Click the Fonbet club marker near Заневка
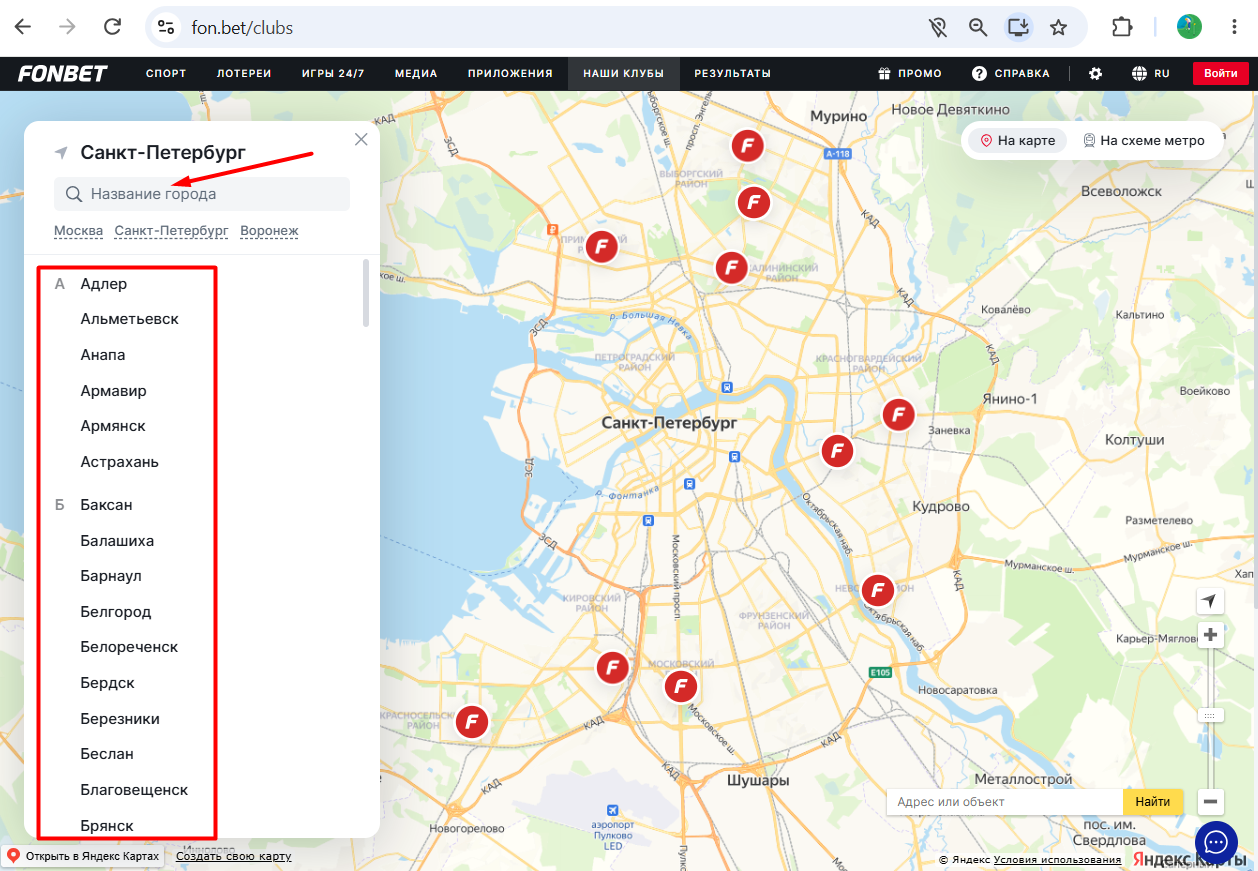Screen dimensions: 1258x871 898,414
